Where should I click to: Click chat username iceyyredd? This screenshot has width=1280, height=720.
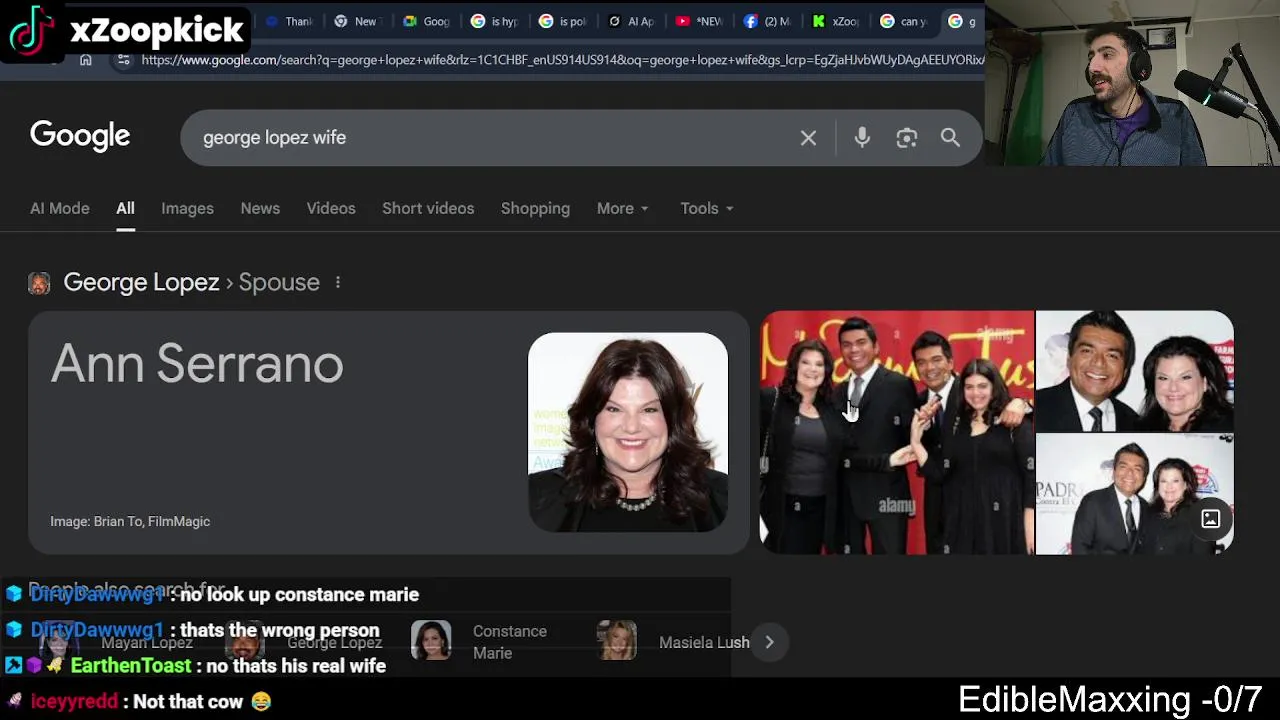[x=74, y=701]
